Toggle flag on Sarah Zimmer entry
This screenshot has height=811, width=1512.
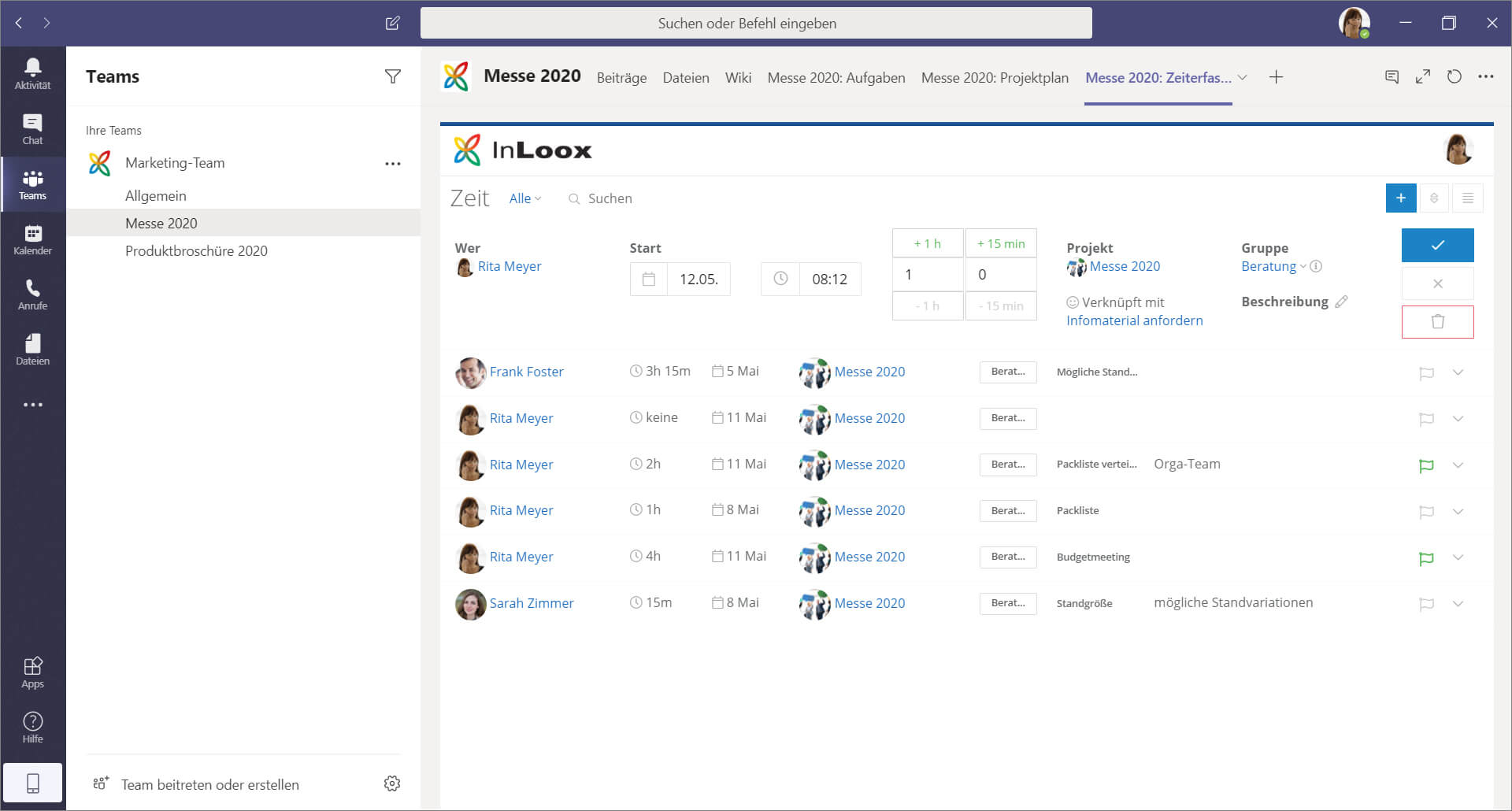1426,604
